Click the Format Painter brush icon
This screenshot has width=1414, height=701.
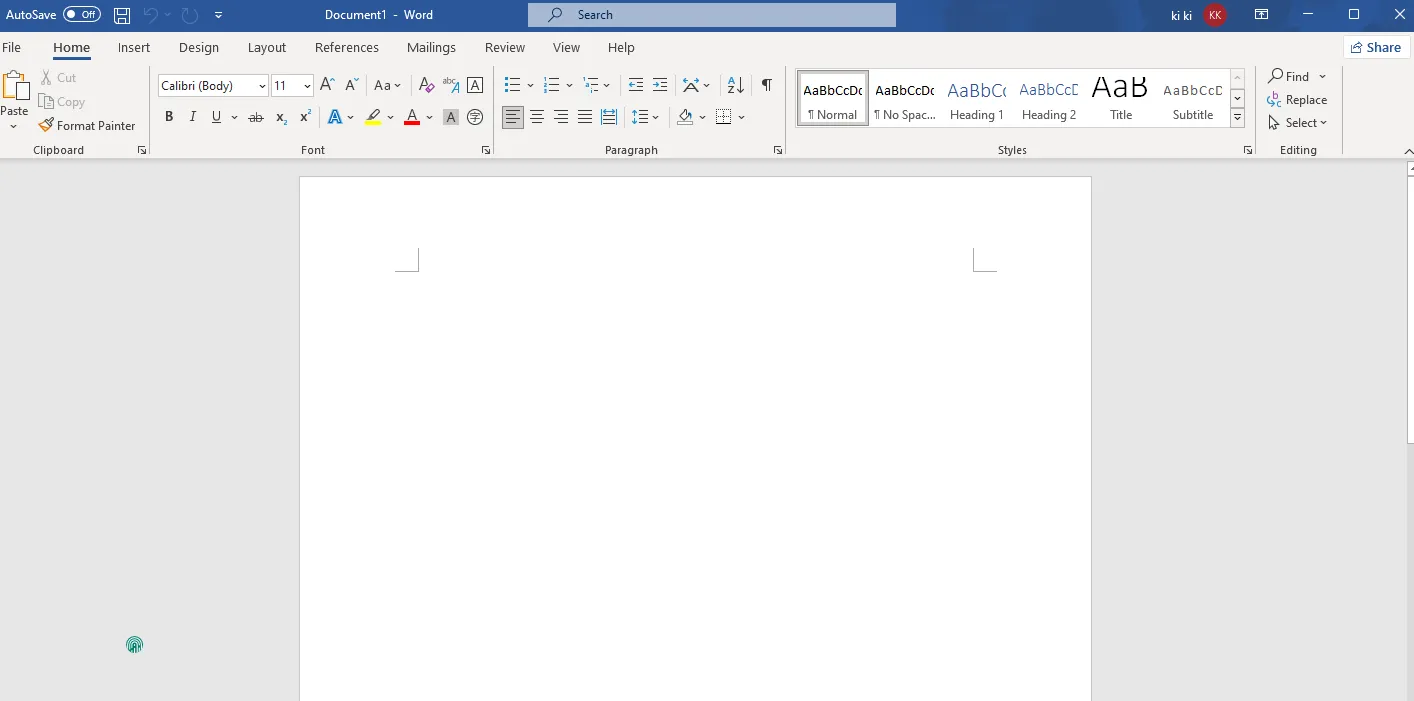point(46,126)
